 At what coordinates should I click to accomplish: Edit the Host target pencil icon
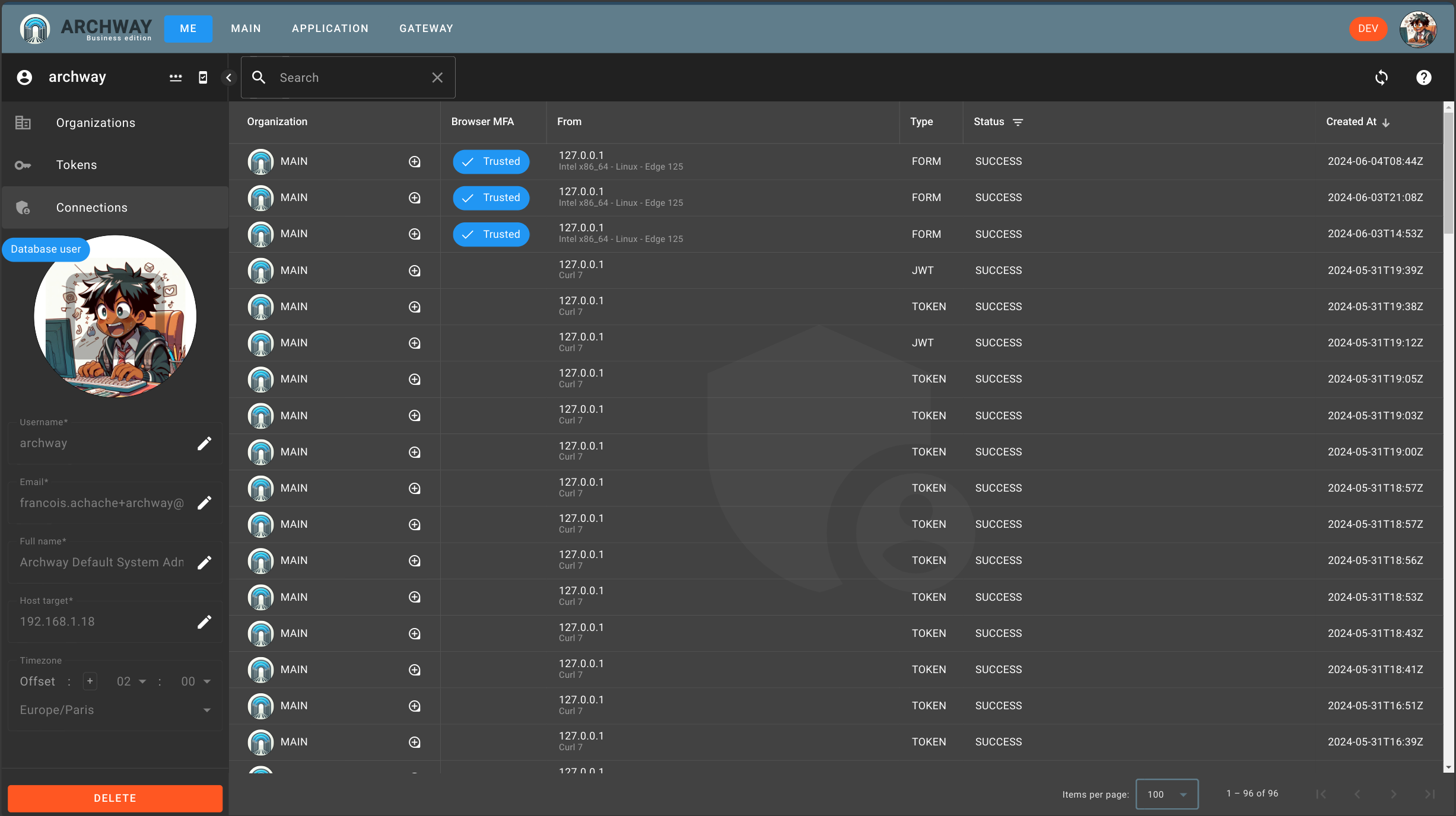coord(204,621)
